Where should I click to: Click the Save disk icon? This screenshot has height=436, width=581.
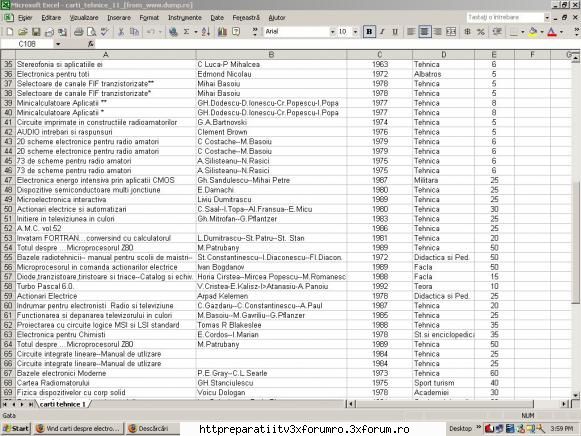(x=36, y=32)
